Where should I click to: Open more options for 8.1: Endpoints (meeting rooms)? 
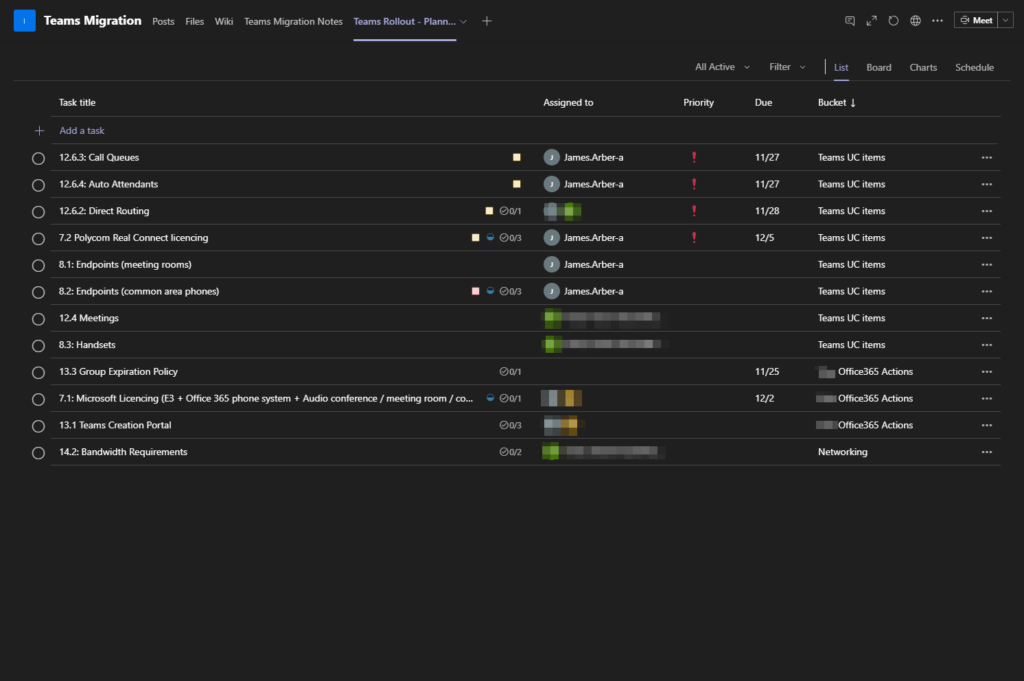click(986, 264)
